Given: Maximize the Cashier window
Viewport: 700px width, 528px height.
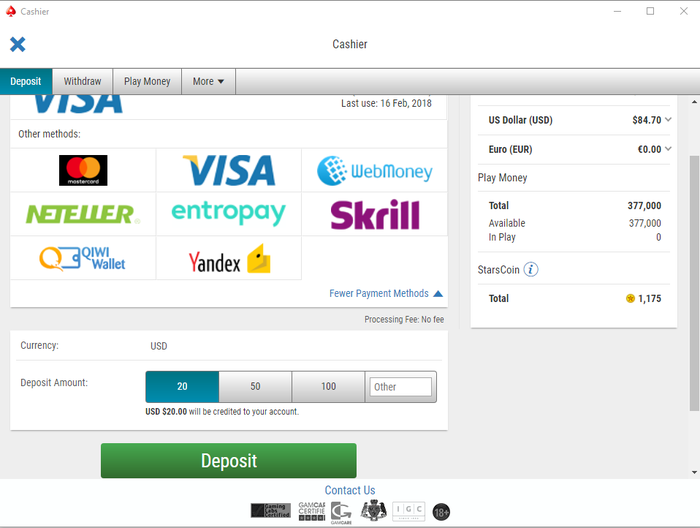Looking at the screenshot, I should (650, 11).
